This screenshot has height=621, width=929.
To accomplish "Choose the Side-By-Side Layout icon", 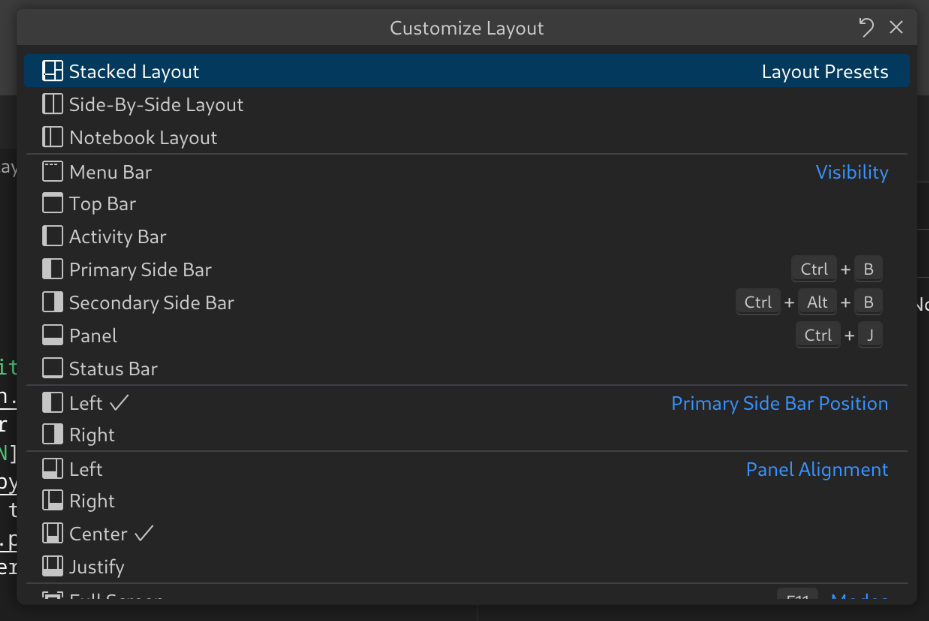I will pyautogui.click(x=51, y=104).
